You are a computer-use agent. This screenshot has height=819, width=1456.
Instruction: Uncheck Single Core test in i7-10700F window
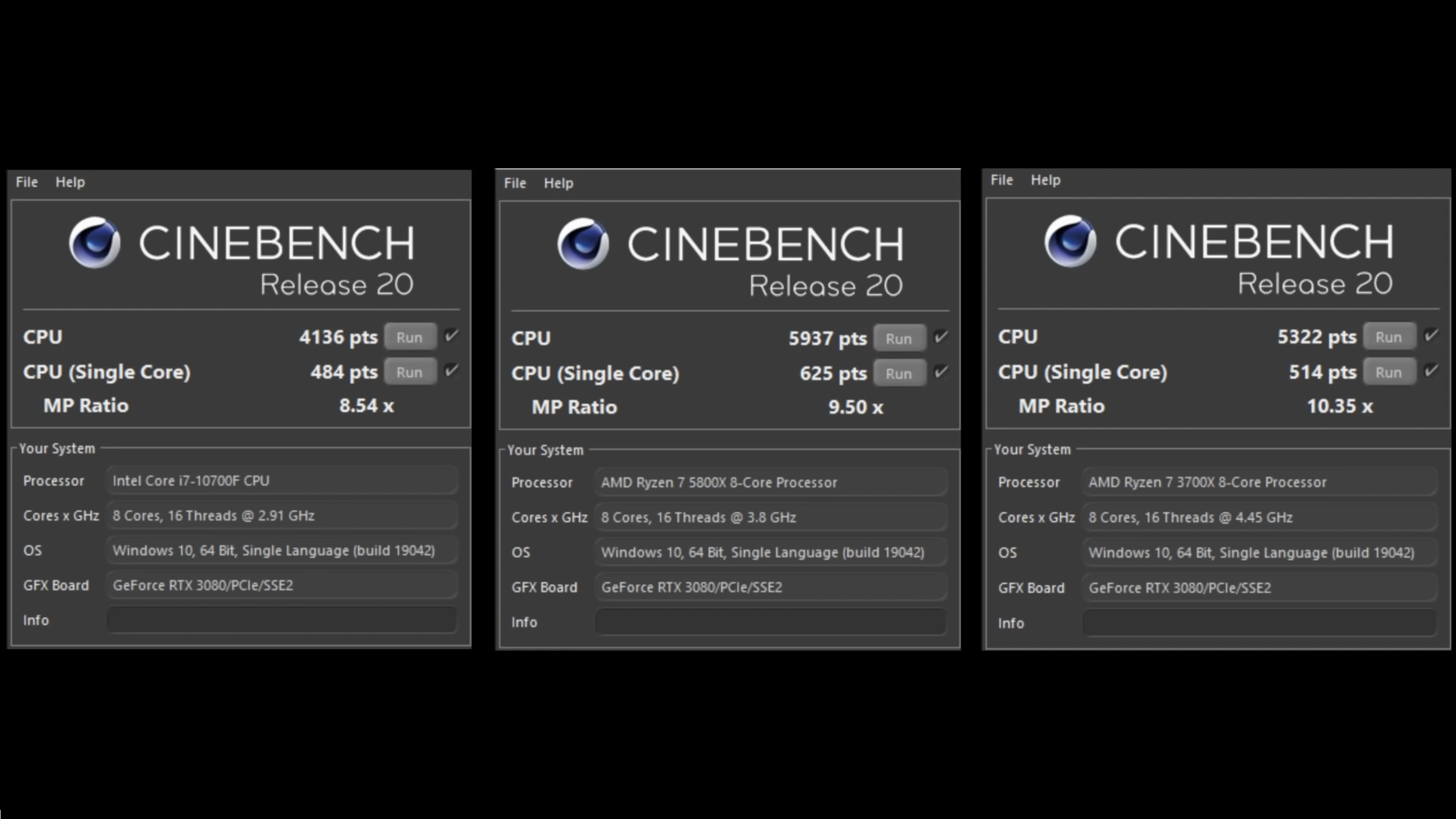pyautogui.click(x=451, y=371)
